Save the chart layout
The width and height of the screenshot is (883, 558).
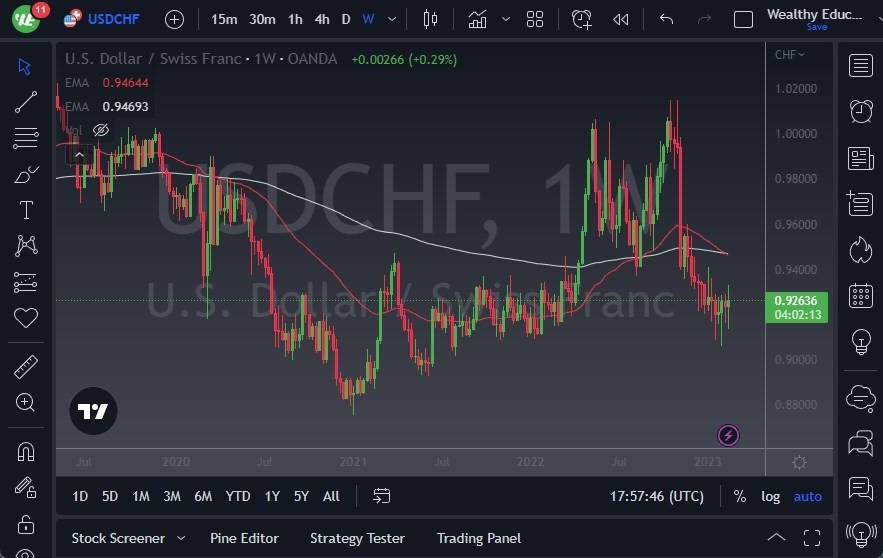(x=817, y=27)
